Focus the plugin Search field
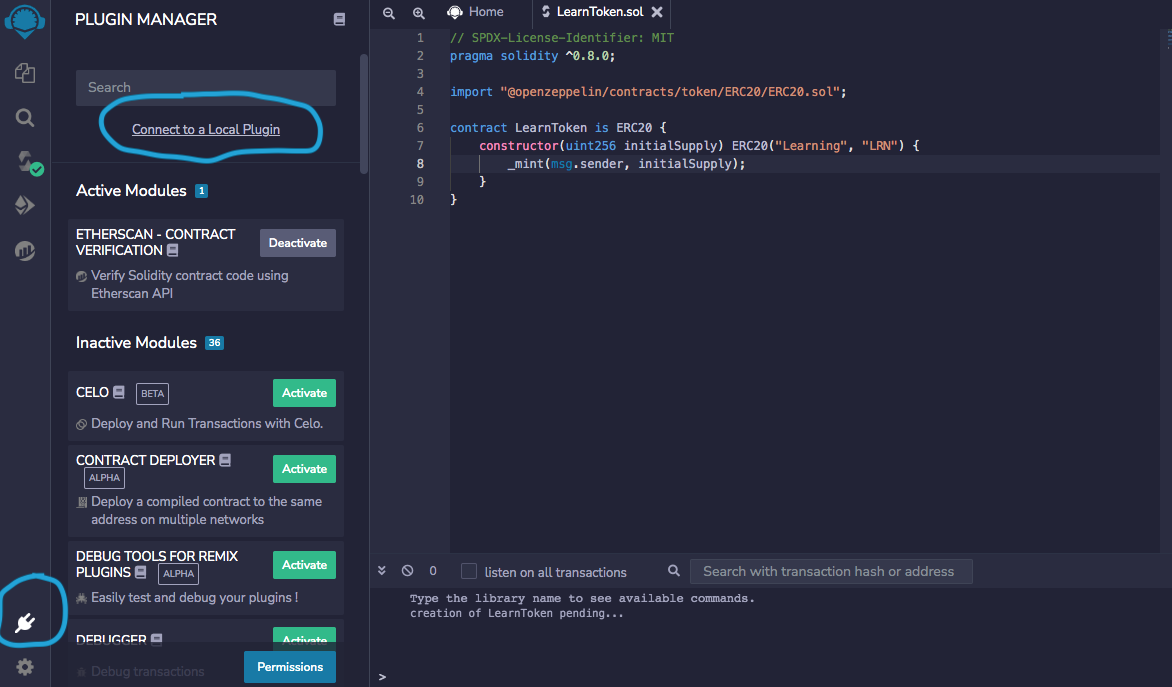The width and height of the screenshot is (1172, 687). [x=206, y=87]
